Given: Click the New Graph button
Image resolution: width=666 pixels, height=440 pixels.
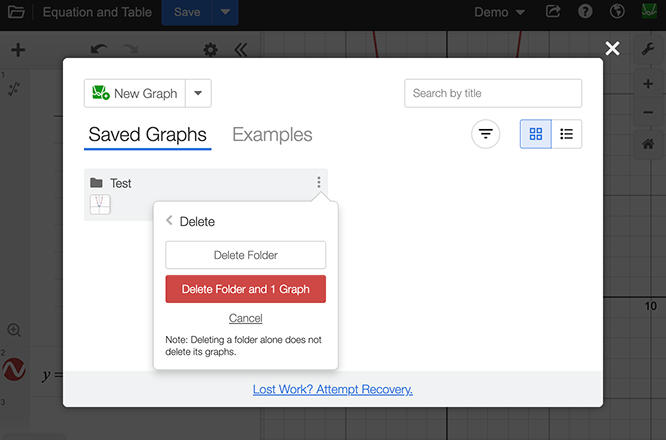Looking at the screenshot, I should click(x=134, y=94).
